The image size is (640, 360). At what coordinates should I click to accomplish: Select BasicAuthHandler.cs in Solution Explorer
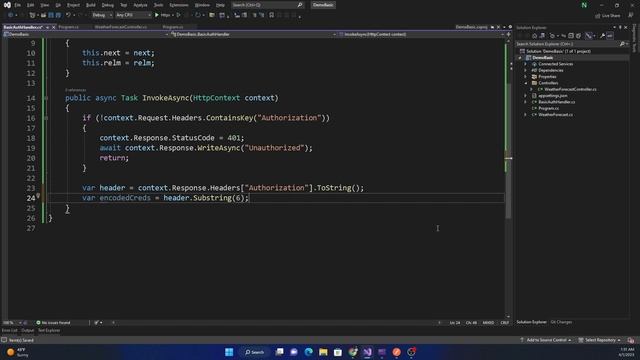click(x=556, y=102)
